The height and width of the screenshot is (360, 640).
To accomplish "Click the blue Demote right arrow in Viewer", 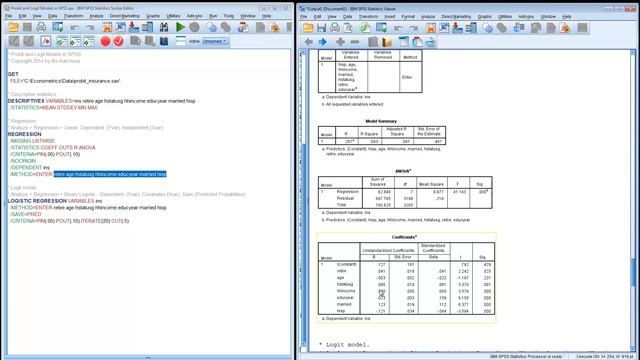I will [x=322, y=42].
